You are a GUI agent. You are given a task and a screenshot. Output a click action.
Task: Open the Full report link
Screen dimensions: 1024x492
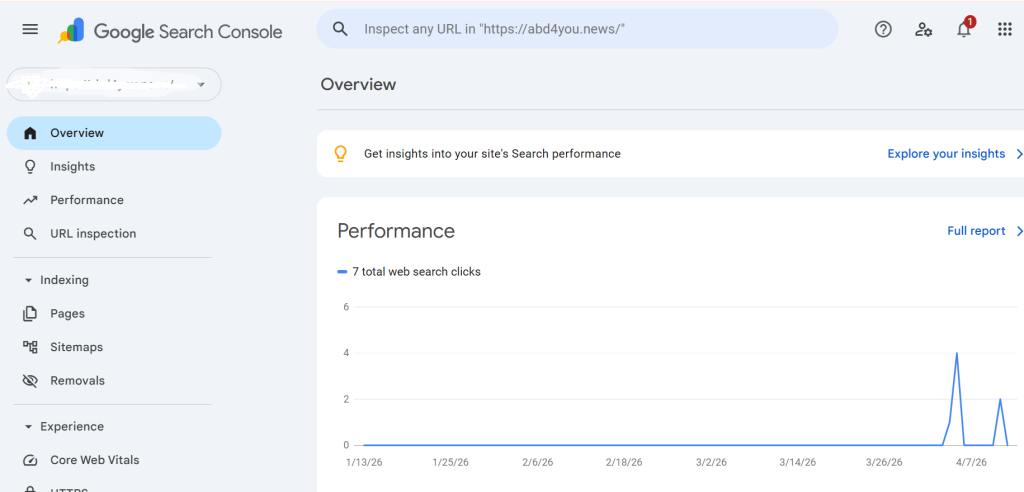976,231
